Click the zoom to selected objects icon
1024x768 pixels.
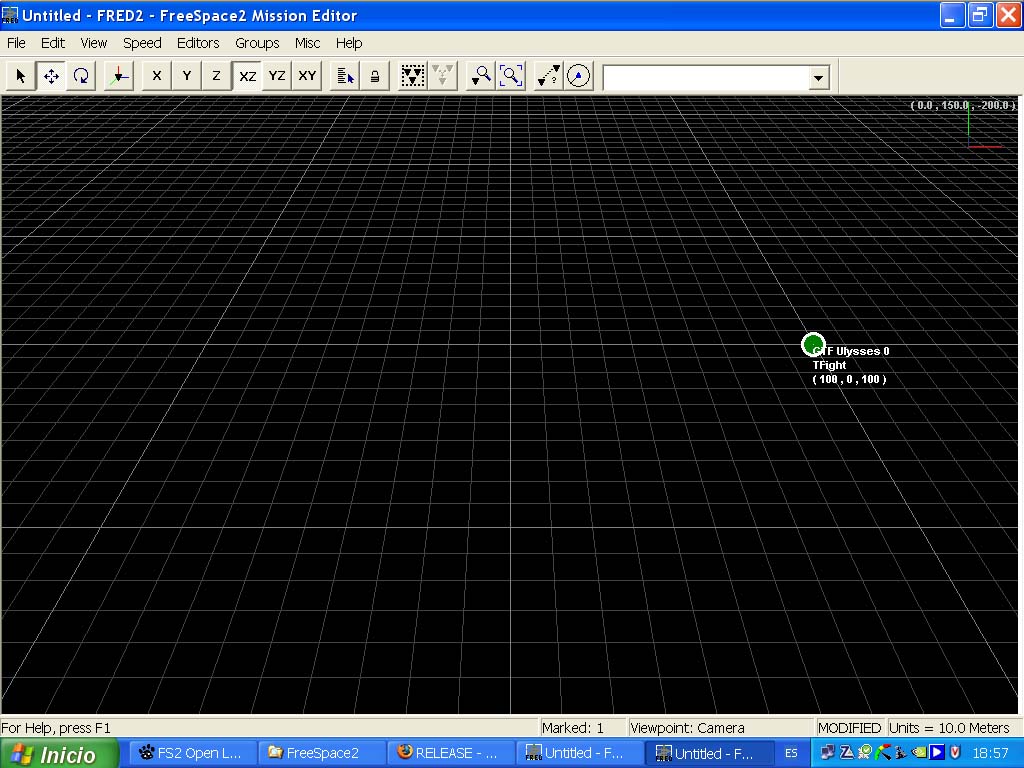481,76
